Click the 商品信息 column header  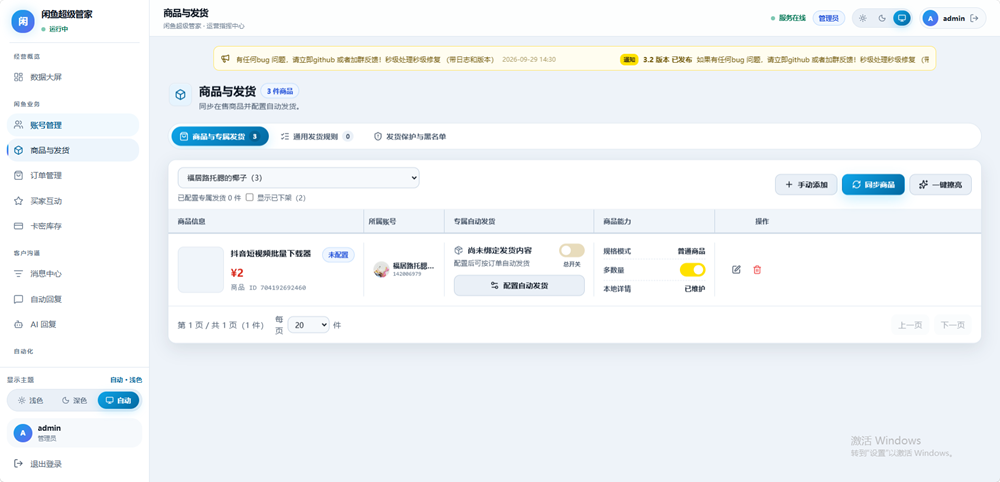[192, 221]
